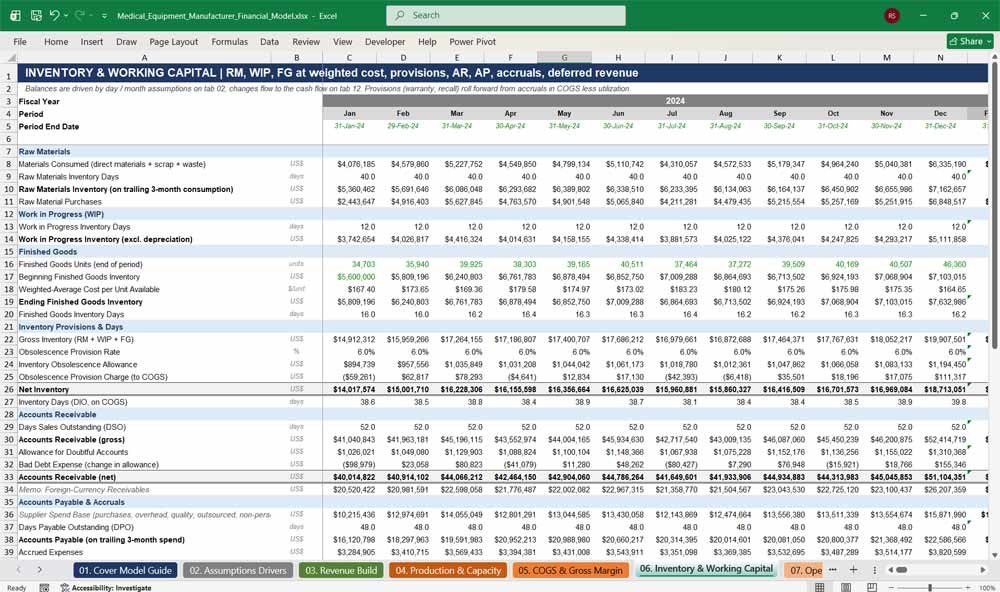
Task: Switch to the partially visible 07. Ope sheet
Action: (805, 570)
